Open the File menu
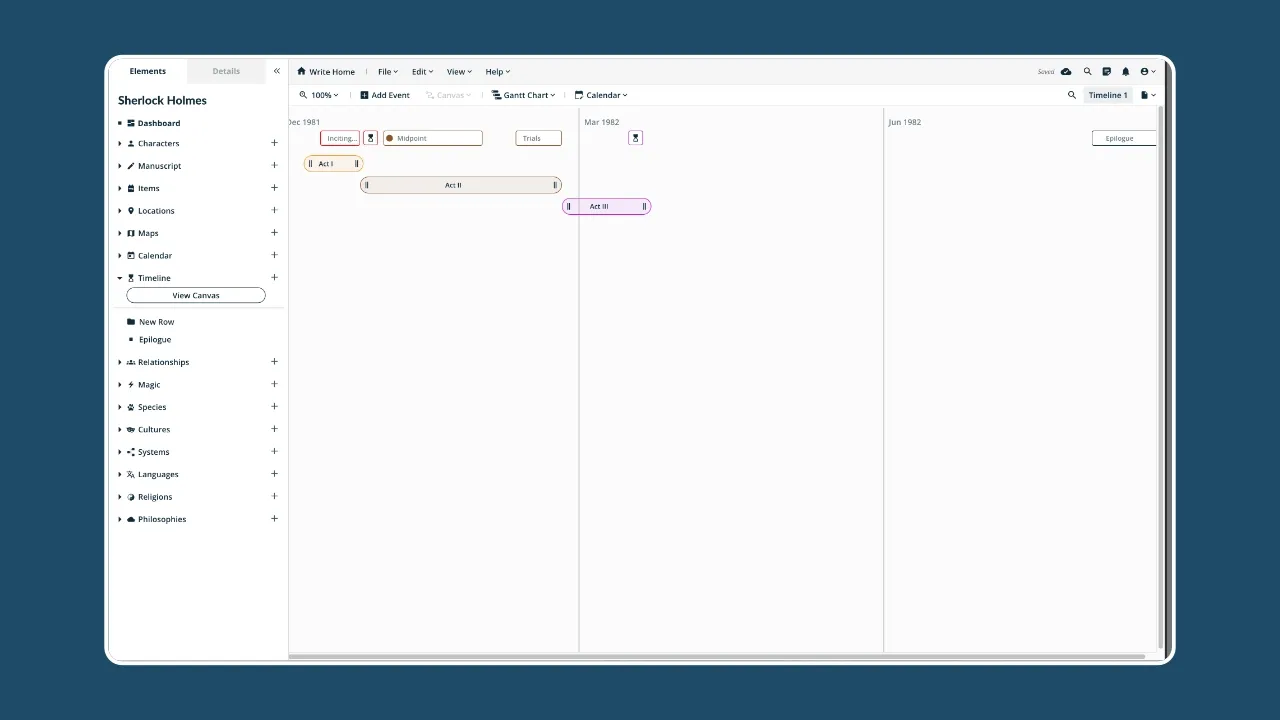Screen dimensions: 1280x720 [387, 71]
